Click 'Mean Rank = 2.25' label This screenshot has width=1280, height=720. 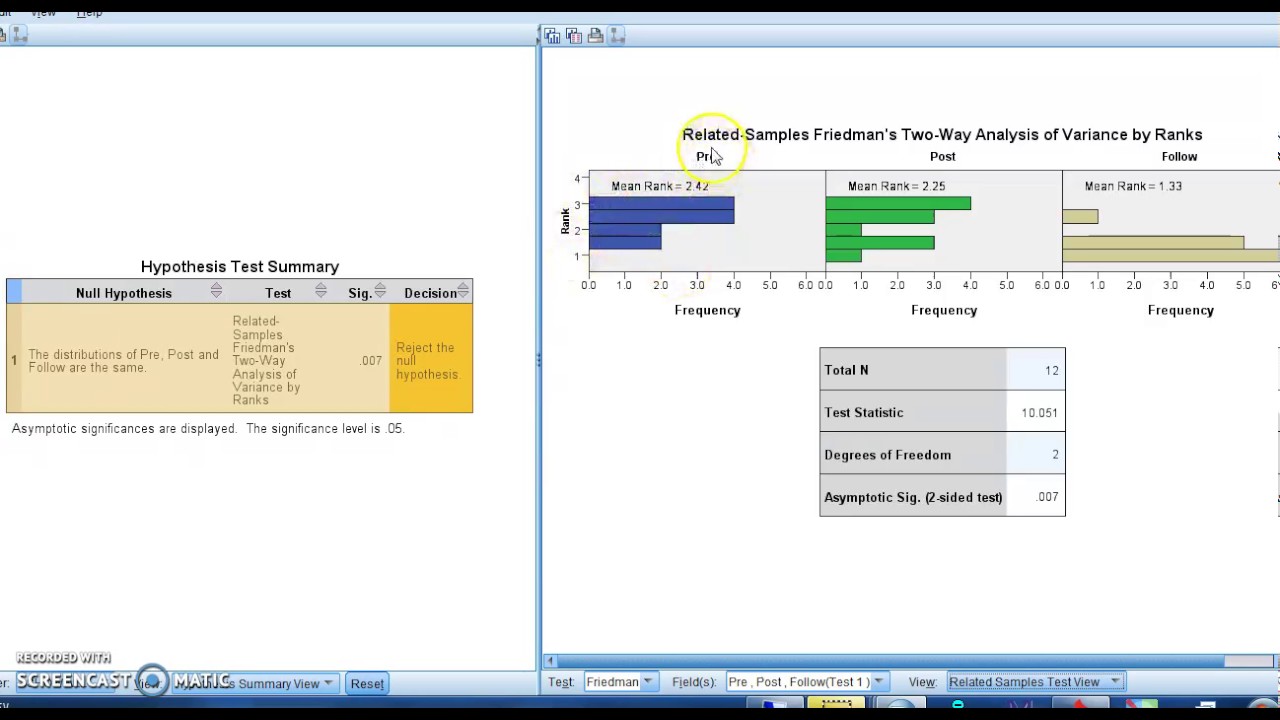[897, 186]
